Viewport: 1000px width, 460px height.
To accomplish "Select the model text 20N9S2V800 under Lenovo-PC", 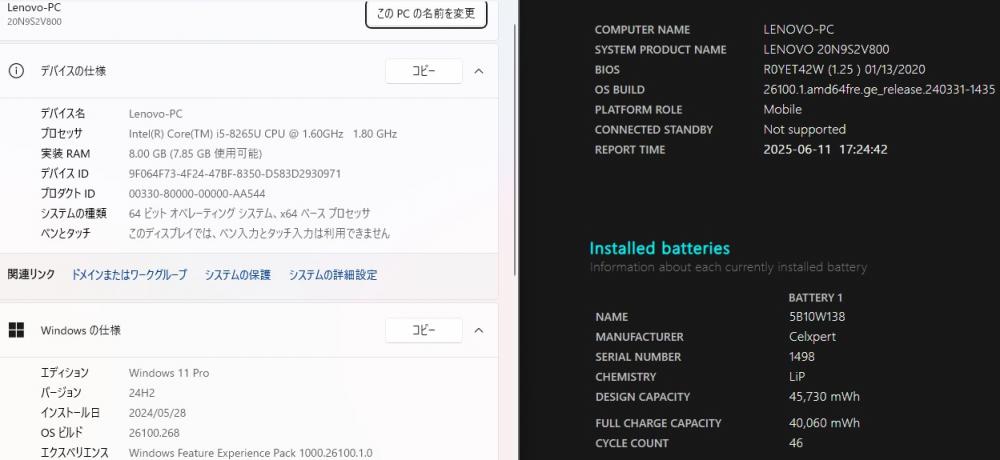I will pos(34,22).
